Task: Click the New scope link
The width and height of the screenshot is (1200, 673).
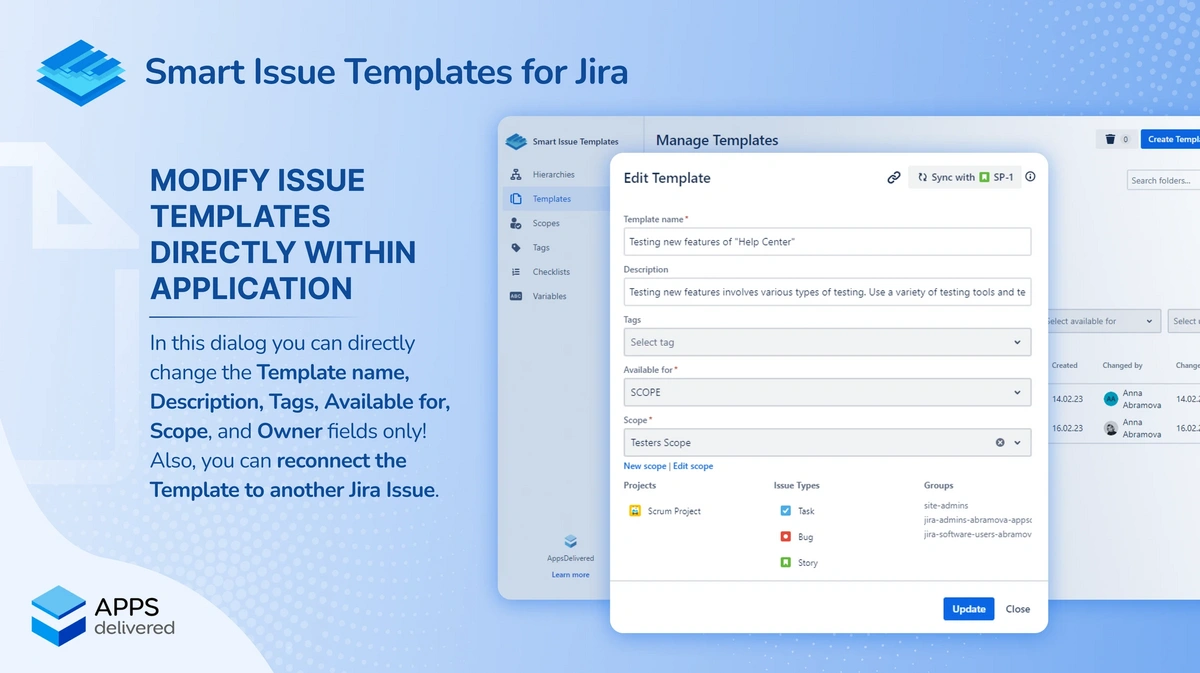Action: [x=644, y=466]
